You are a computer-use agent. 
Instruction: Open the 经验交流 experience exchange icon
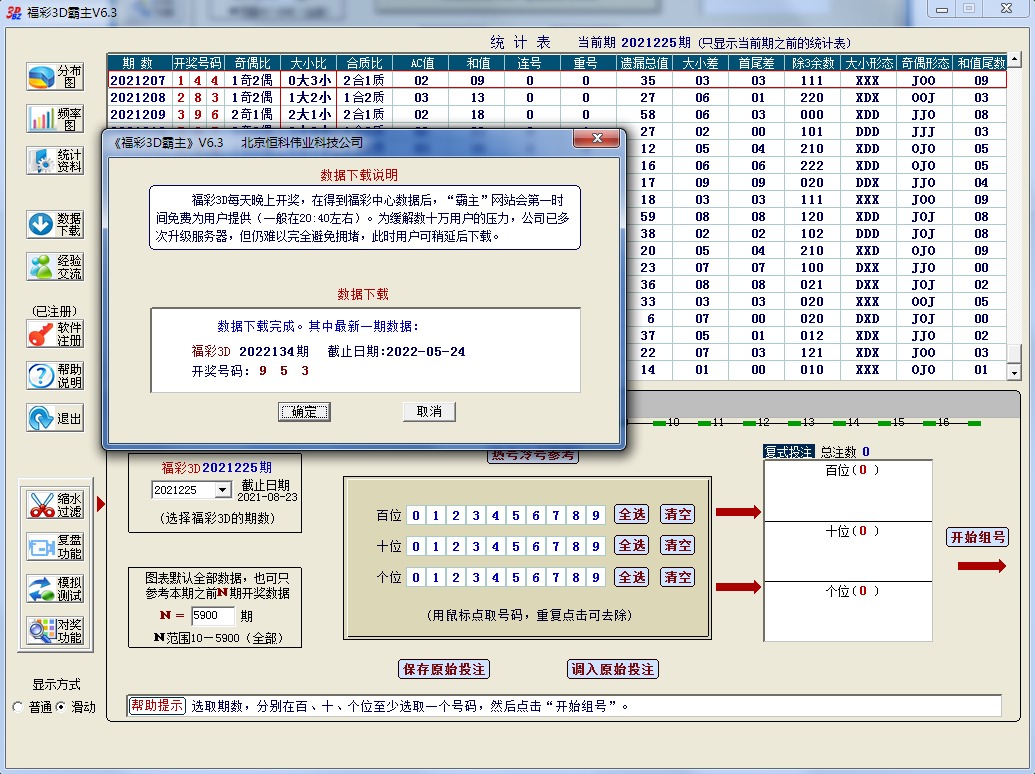pos(55,266)
